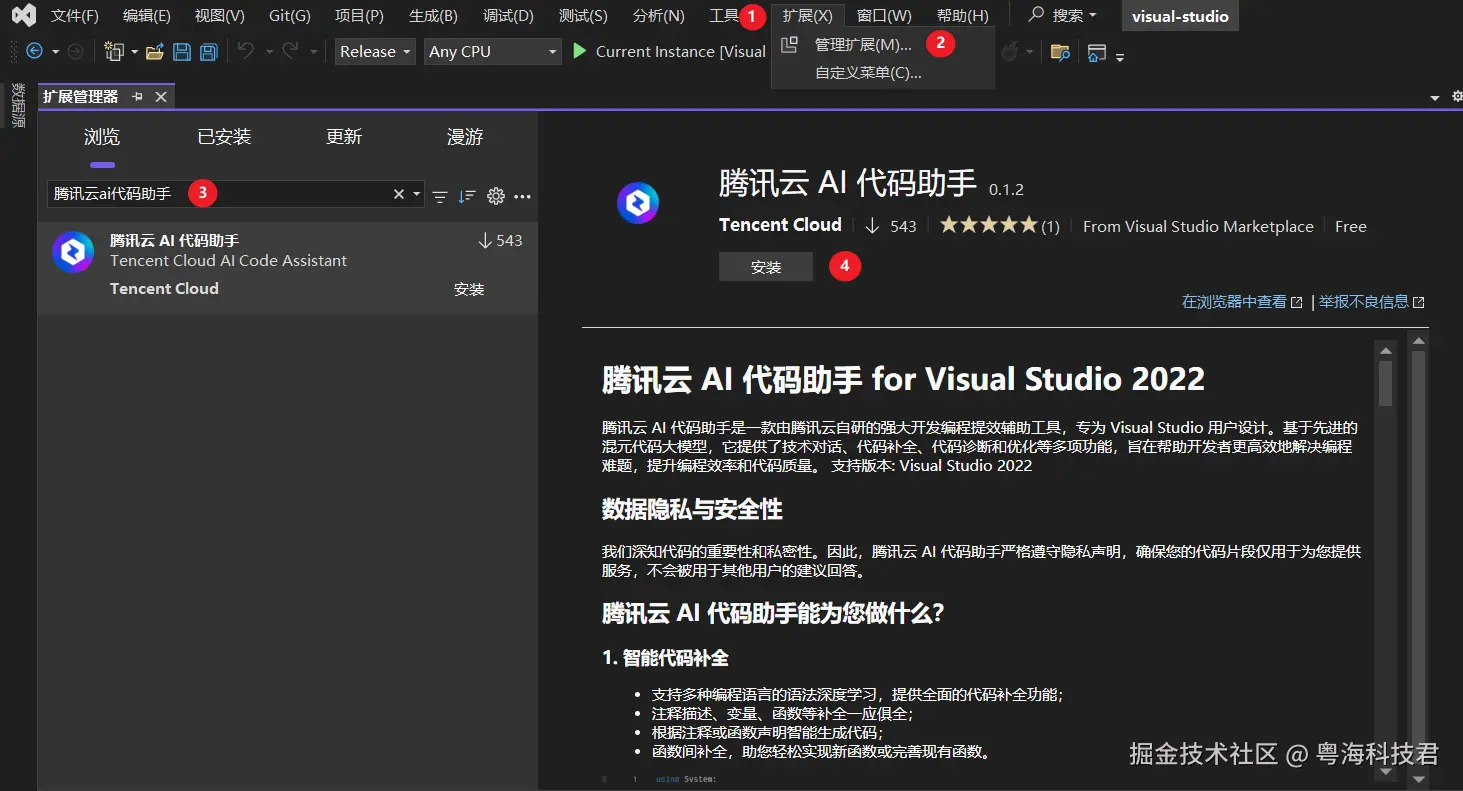Click 安装 in the extension list row
This screenshot has height=791, width=1463.
[x=469, y=289]
